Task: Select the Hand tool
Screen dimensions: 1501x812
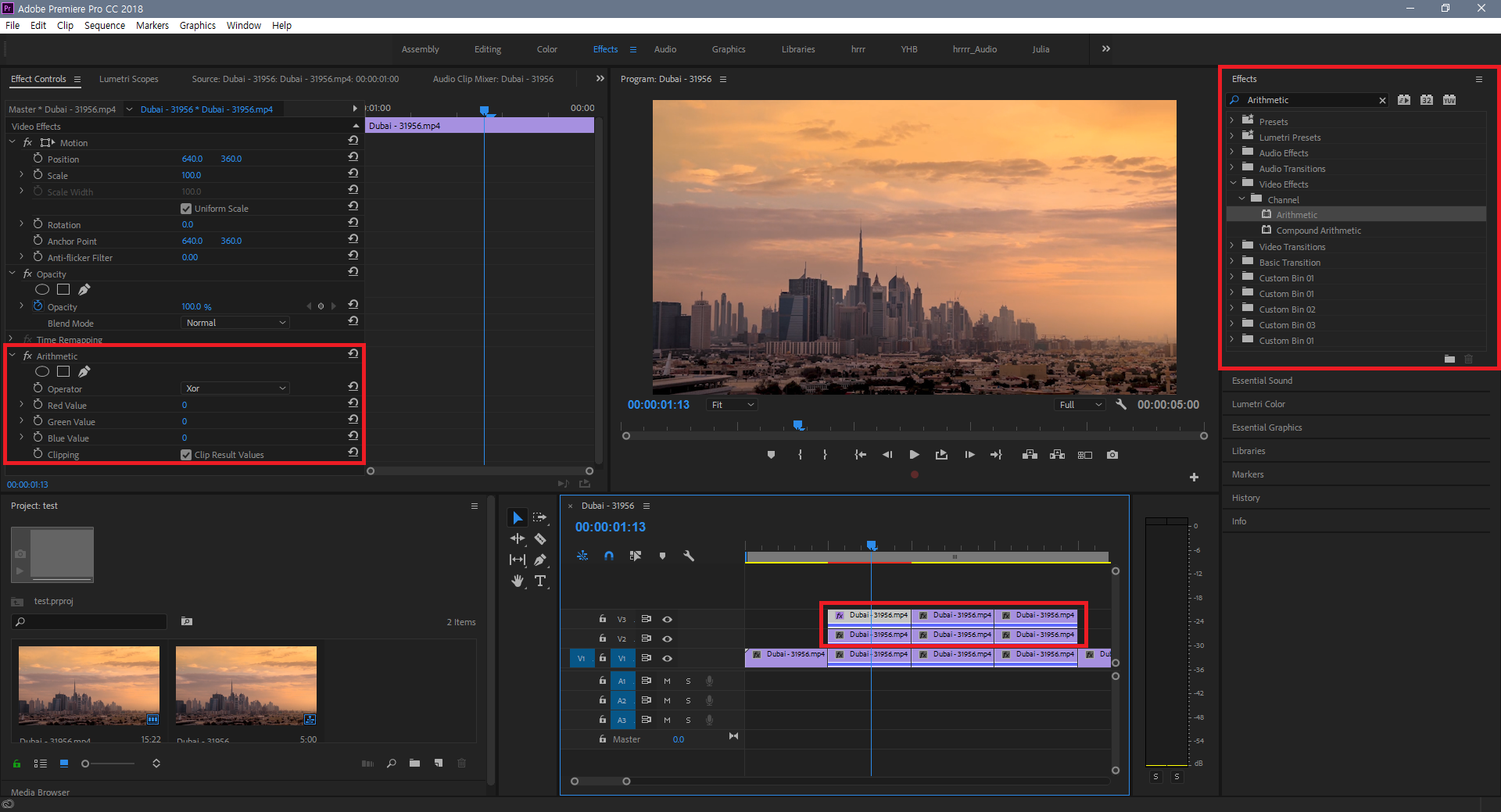Action: tap(517, 581)
